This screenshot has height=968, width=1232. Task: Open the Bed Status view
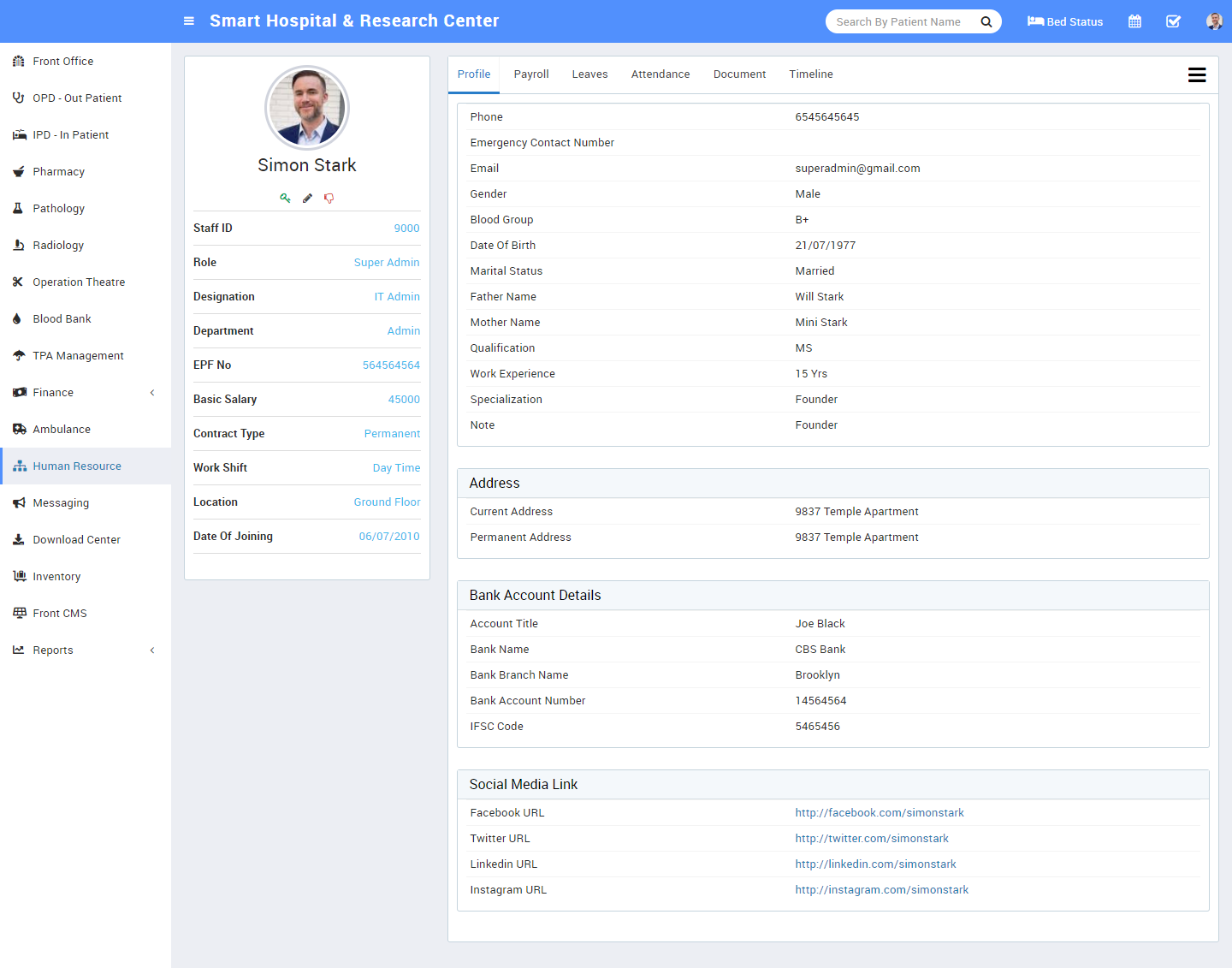(1065, 21)
